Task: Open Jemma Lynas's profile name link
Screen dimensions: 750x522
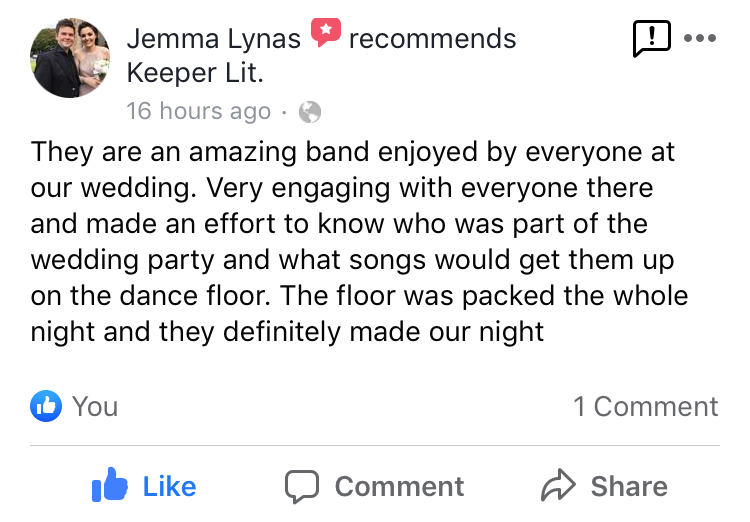Action: (x=213, y=39)
